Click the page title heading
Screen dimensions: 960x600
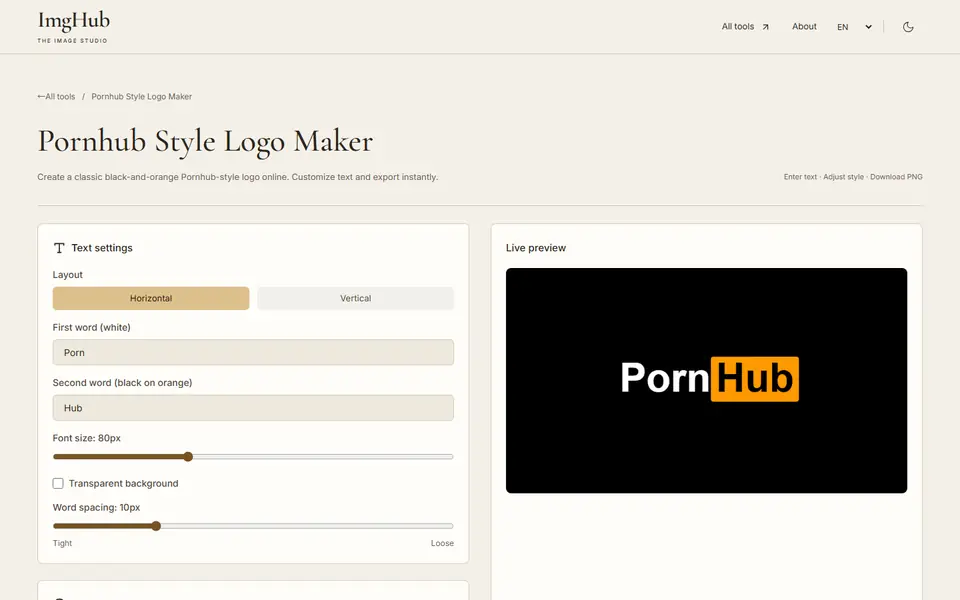(205, 141)
